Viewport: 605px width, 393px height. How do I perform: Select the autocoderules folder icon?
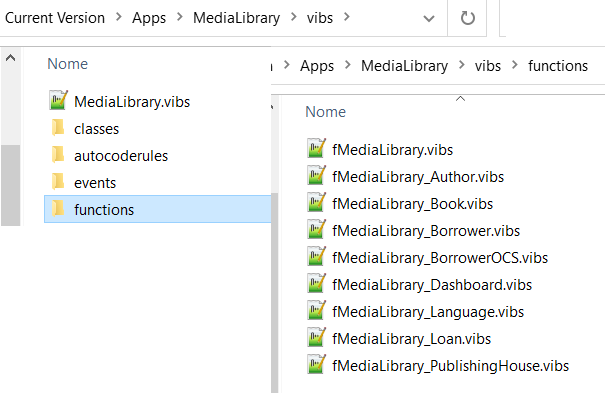(x=58, y=155)
